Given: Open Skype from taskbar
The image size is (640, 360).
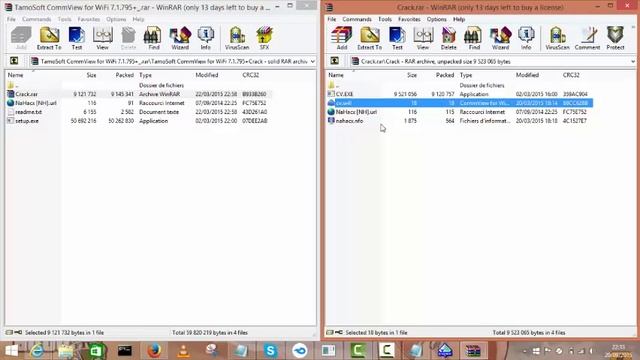Looking at the screenshot, I should (x=270, y=351).
